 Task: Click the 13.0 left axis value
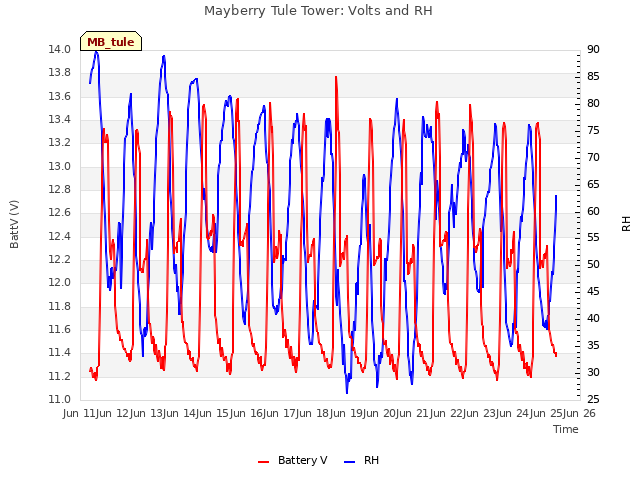click(x=59, y=166)
